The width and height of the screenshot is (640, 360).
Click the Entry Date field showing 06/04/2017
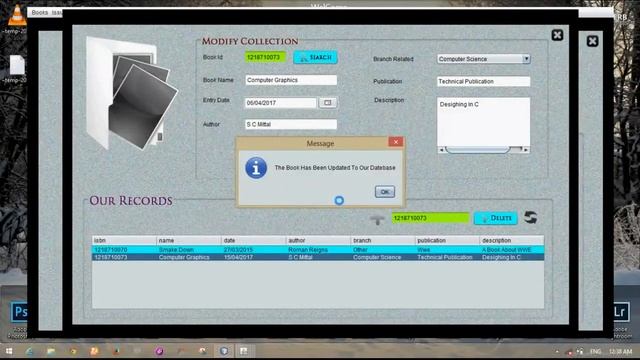(280, 103)
